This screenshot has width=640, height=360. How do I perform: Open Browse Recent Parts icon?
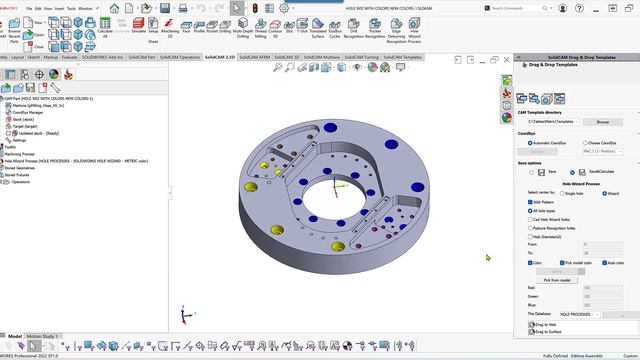(14, 30)
